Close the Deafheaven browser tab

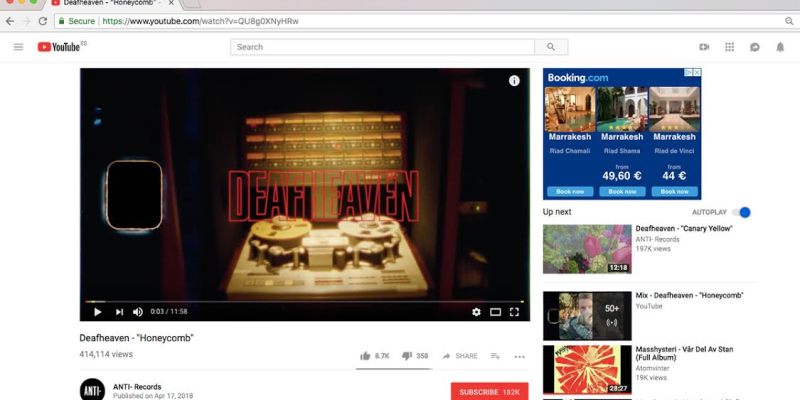click(171, 3)
